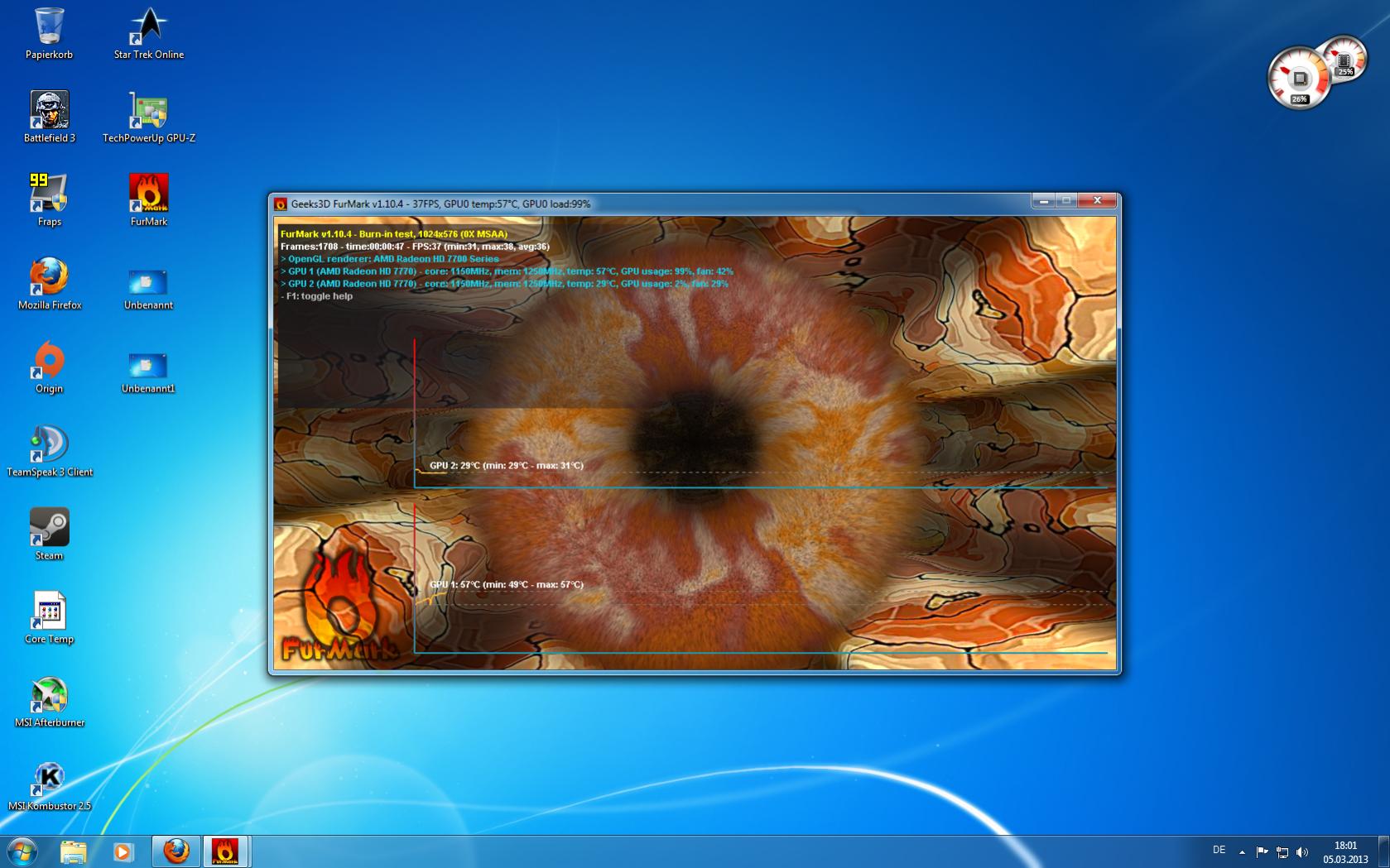This screenshot has width=1390, height=868.
Task: Launch the Star Trek Online shortcut
Action: tap(149, 33)
